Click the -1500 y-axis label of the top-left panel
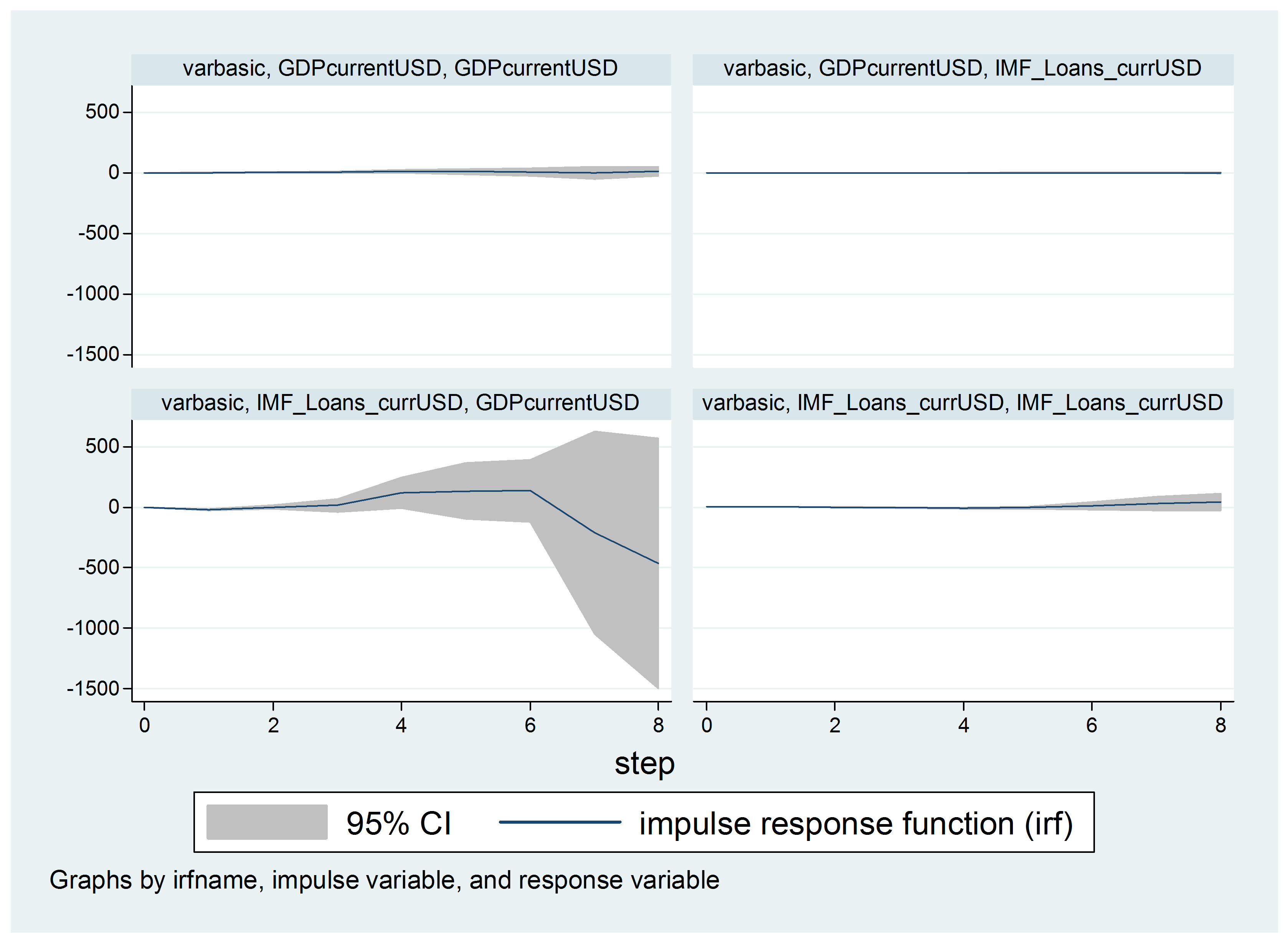Viewport: 1288px width, 943px height. [93, 354]
